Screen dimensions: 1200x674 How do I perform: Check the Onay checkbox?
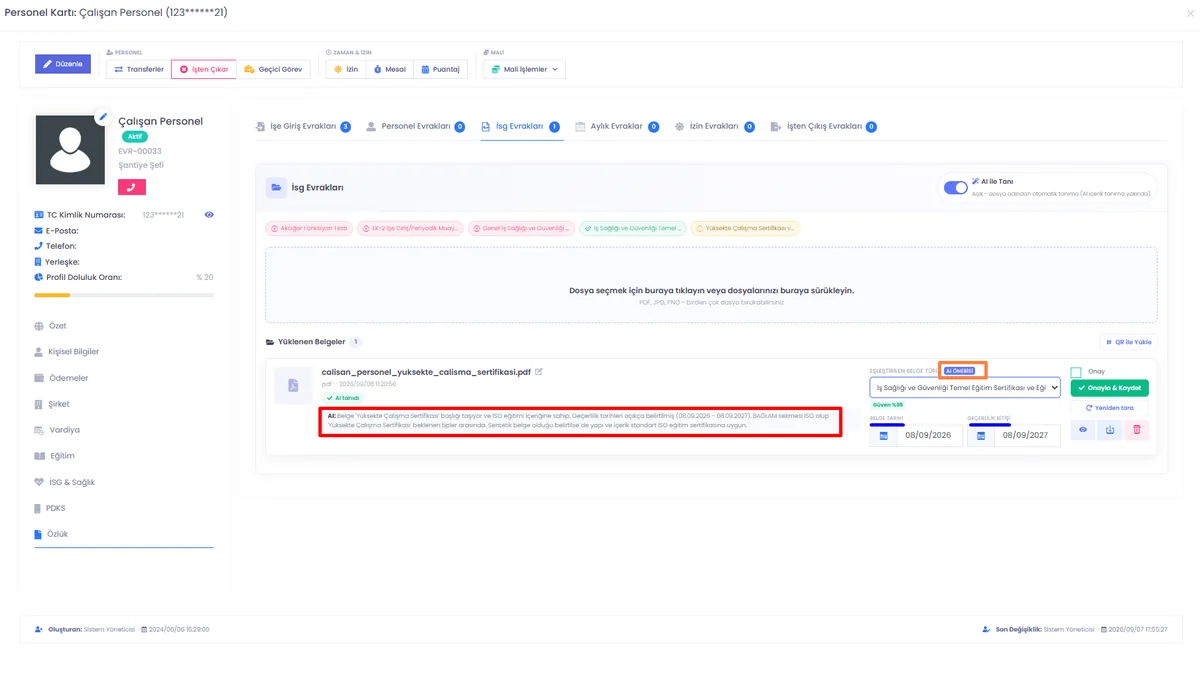(1076, 372)
